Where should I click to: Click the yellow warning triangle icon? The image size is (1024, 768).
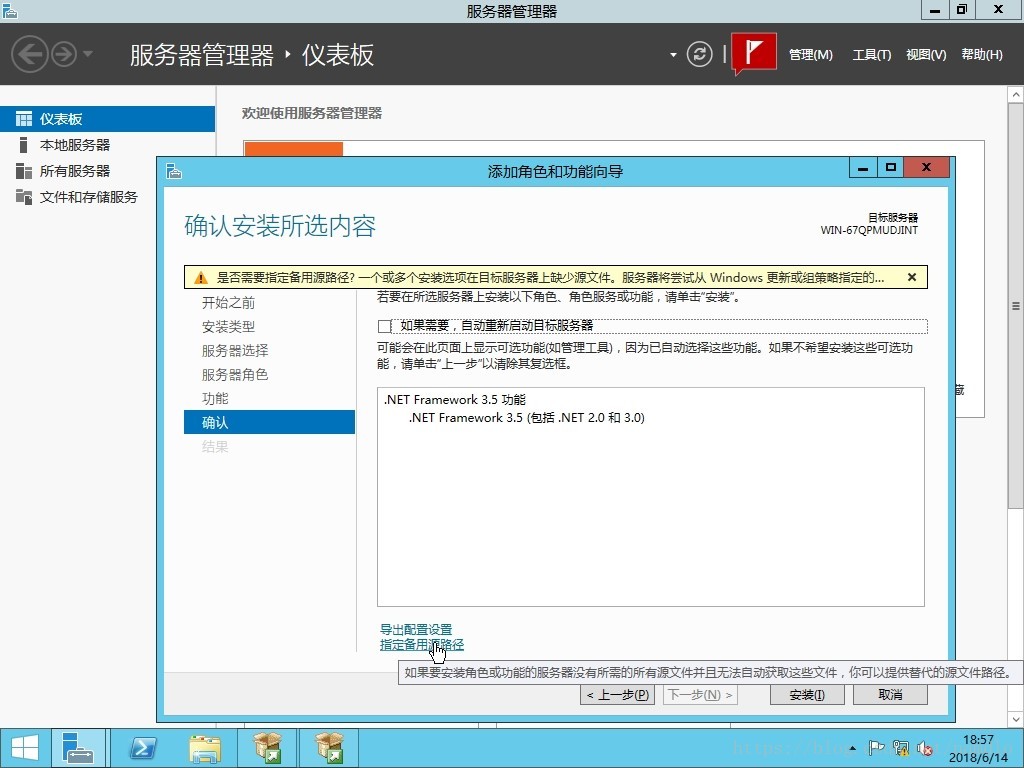(201, 278)
